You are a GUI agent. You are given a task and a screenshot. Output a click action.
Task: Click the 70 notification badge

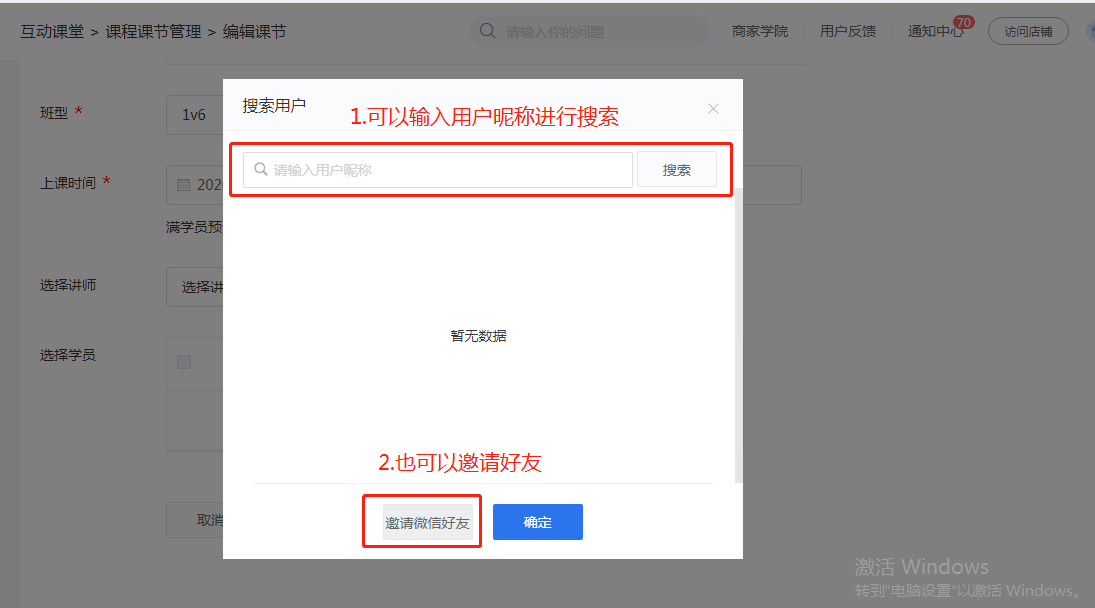(964, 22)
